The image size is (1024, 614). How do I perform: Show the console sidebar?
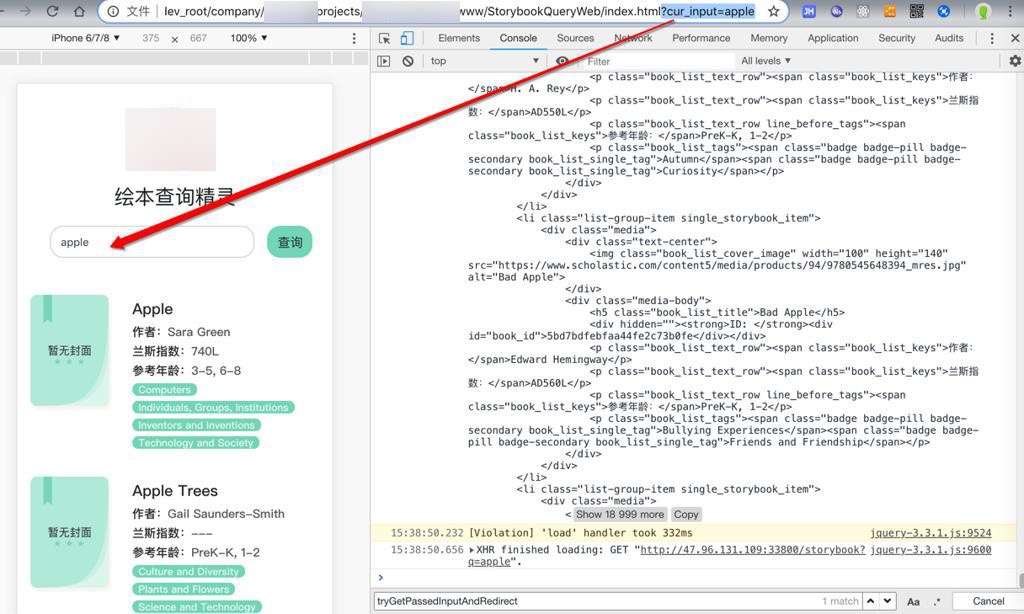pyautogui.click(x=384, y=61)
